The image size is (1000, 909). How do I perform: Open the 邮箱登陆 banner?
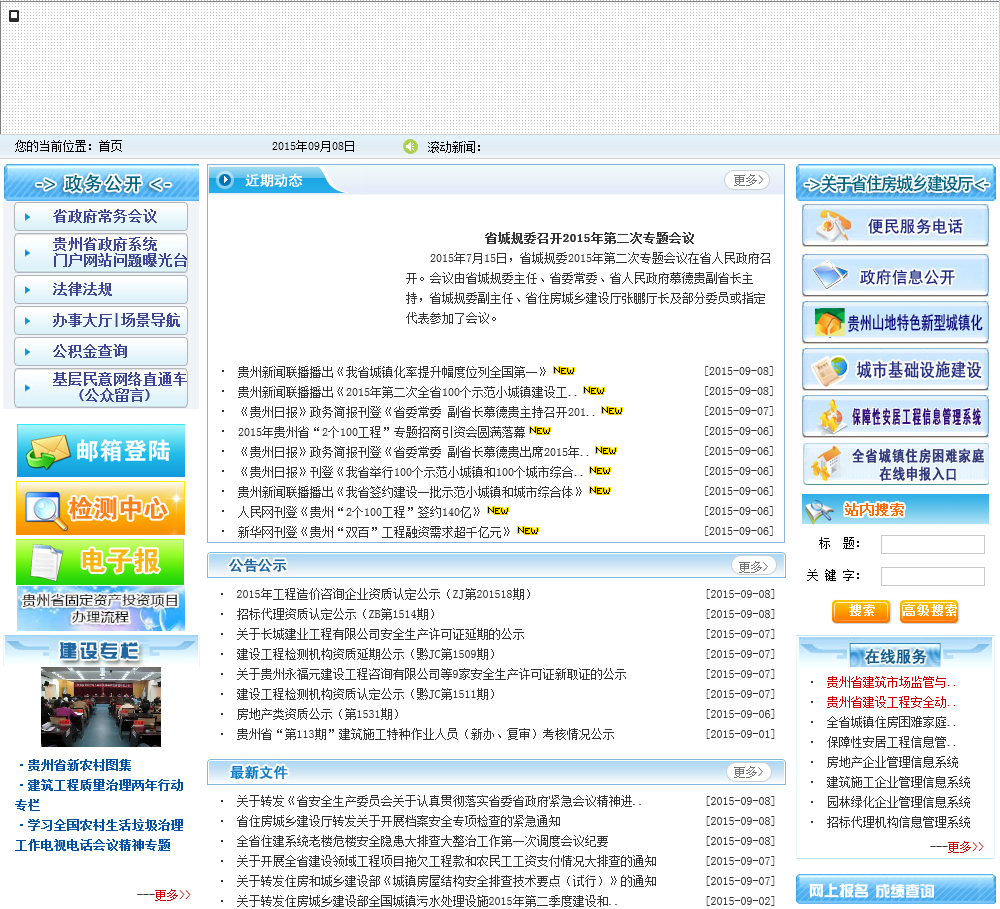click(x=101, y=451)
